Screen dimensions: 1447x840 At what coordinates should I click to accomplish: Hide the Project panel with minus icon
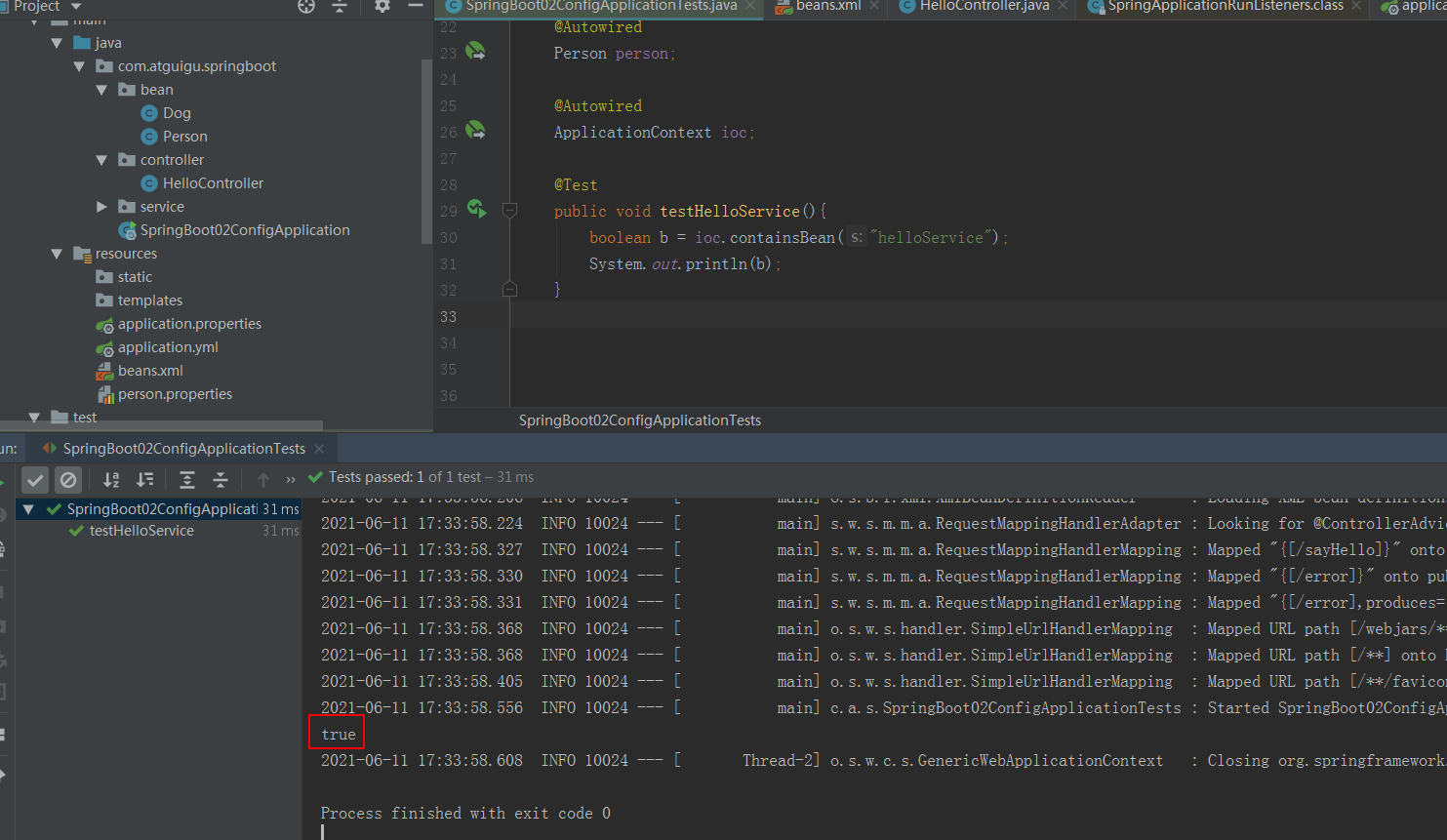pyautogui.click(x=416, y=6)
